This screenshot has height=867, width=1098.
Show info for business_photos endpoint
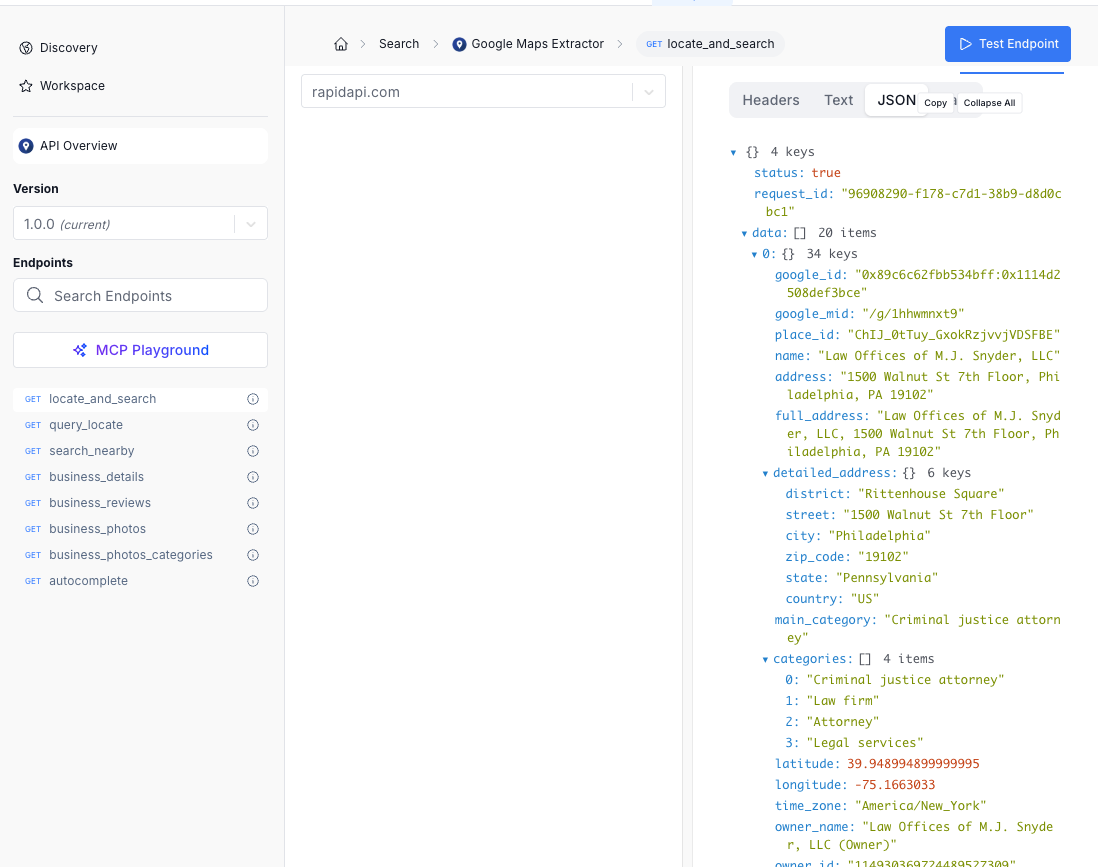click(x=253, y=529)
